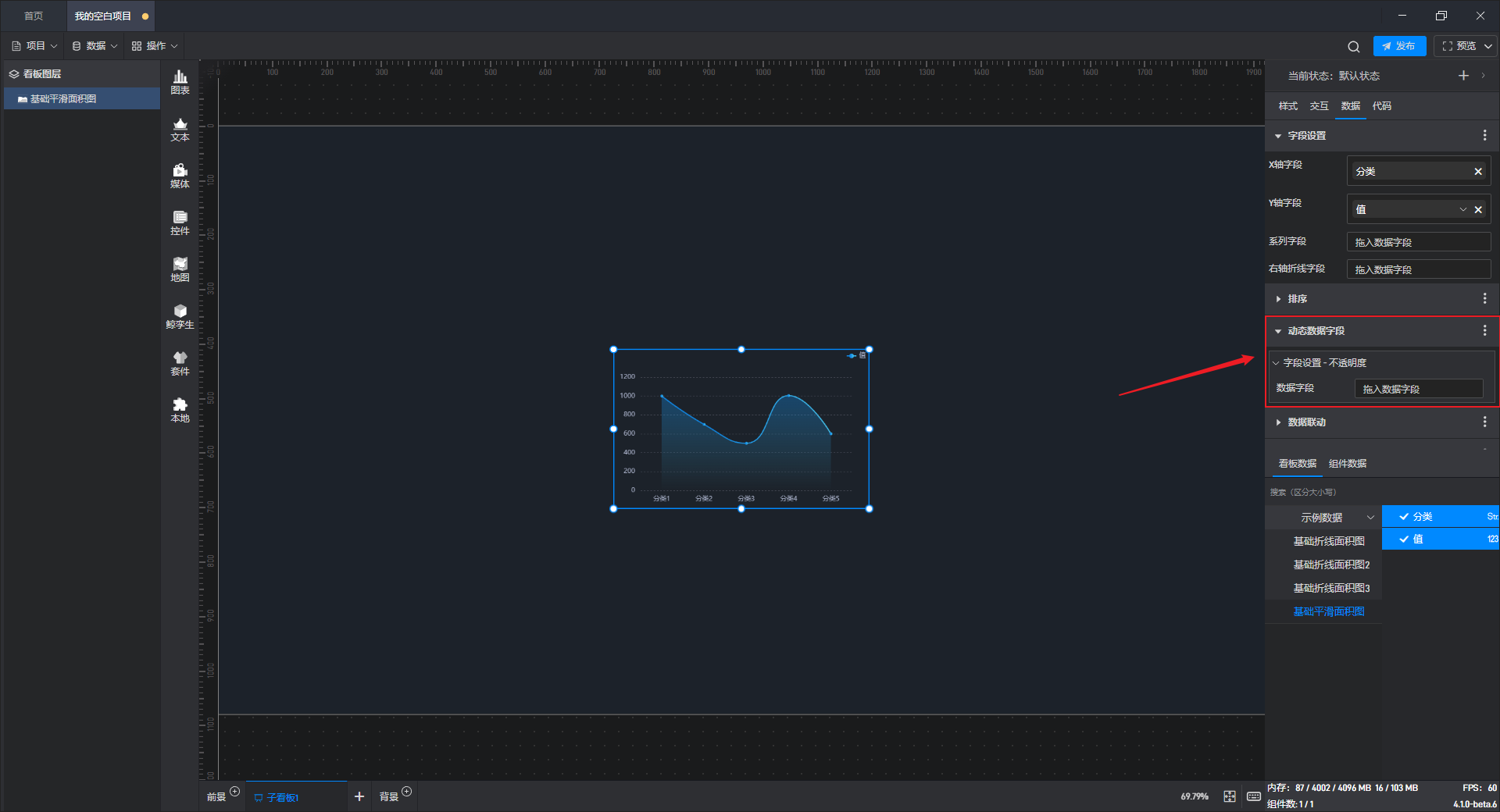This screenshot has height=812, width=1500.
Task: Expand the 排序 section
Action: 1278,299
